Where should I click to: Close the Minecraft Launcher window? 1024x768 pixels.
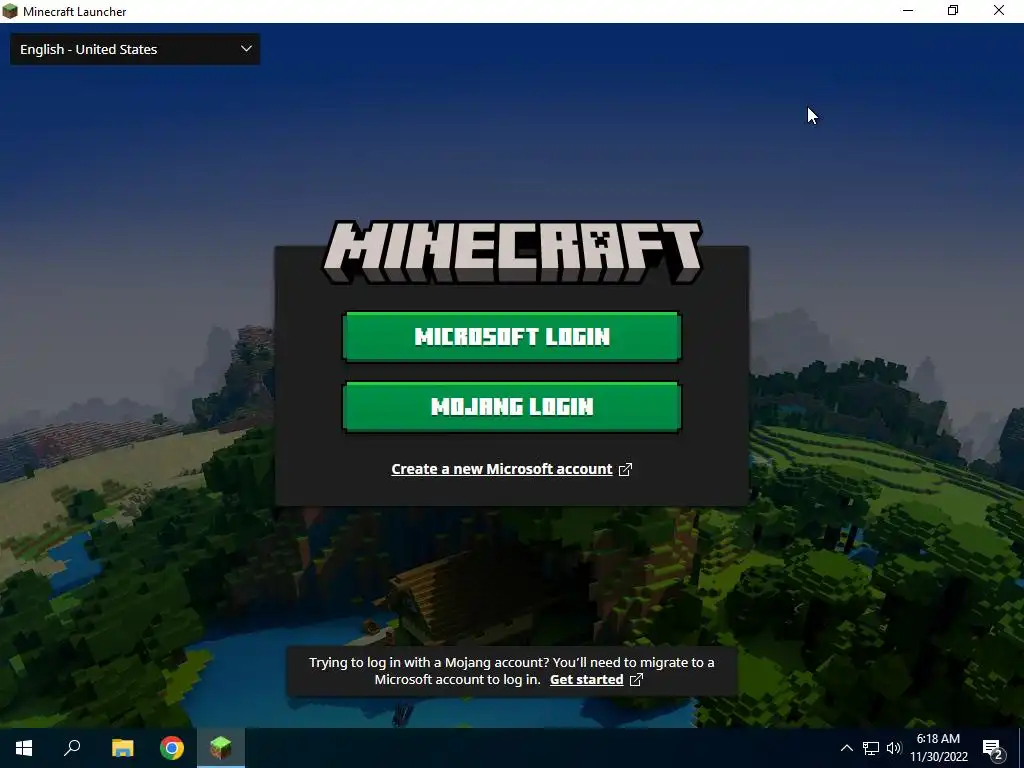(x=999, y=10)
